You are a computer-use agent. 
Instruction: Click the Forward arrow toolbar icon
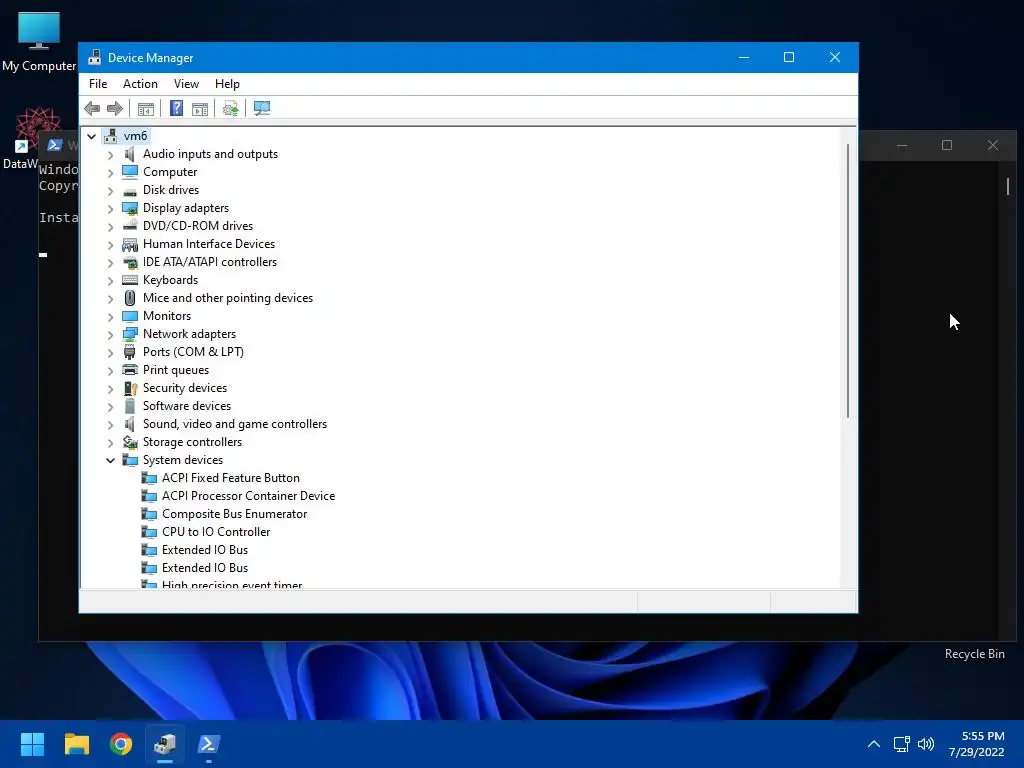click(x=115, y=108)
